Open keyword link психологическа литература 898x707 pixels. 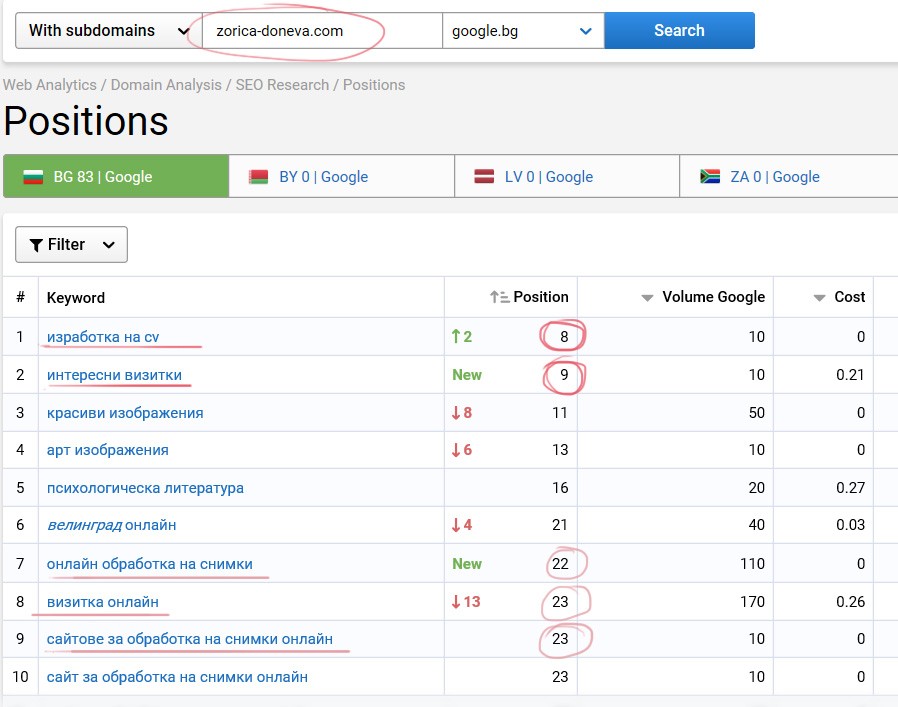click(145, 488)
